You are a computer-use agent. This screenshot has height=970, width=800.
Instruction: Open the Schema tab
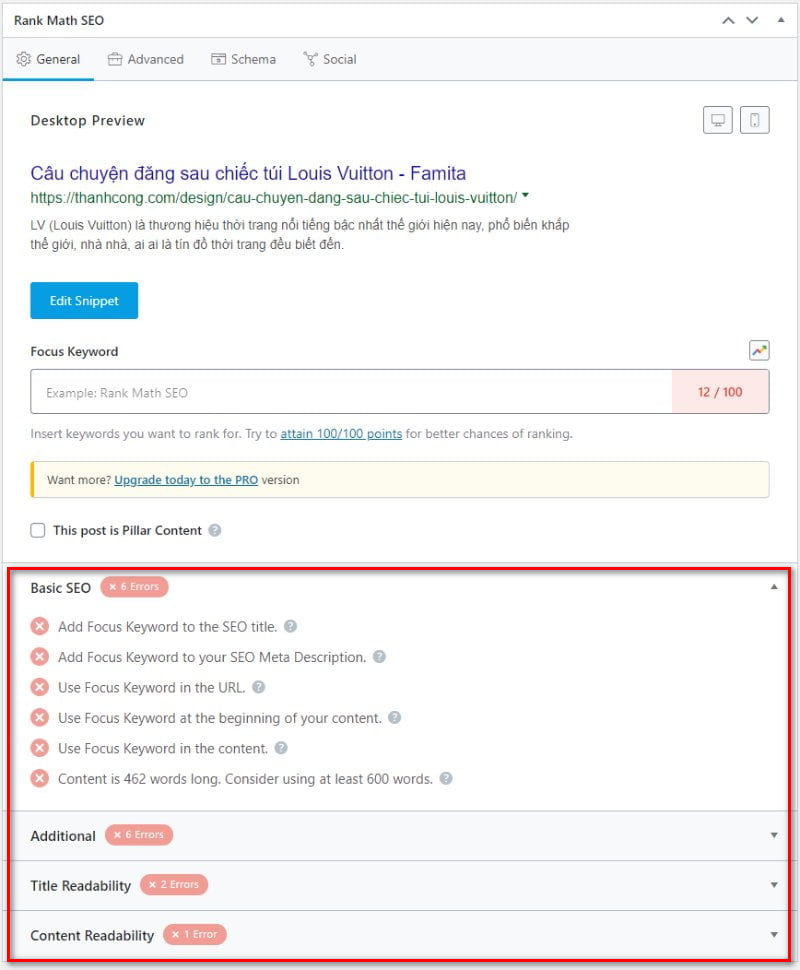point(243,59)
